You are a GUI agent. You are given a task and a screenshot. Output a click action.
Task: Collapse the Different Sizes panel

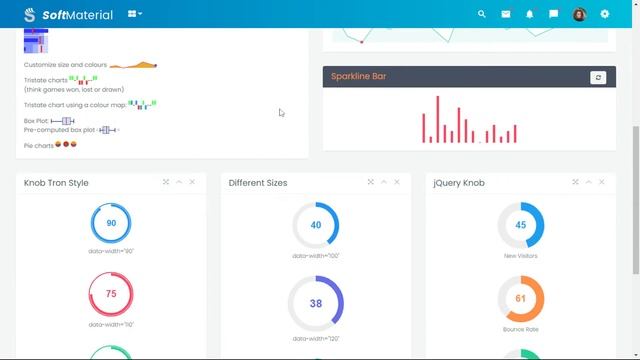(384, 182)
